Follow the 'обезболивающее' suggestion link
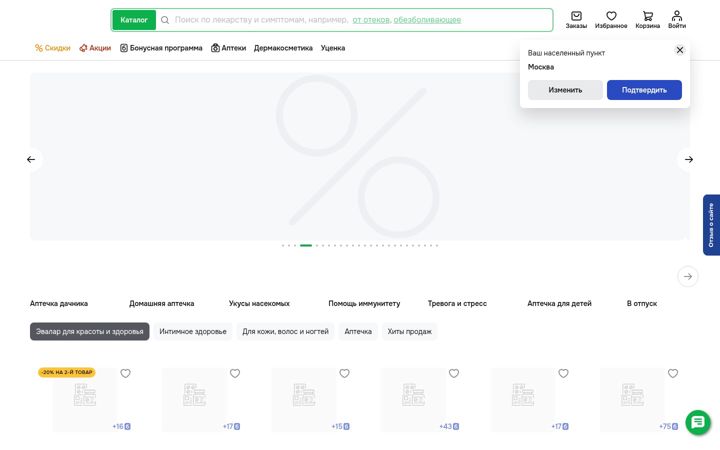 click(x=427, y=20)
